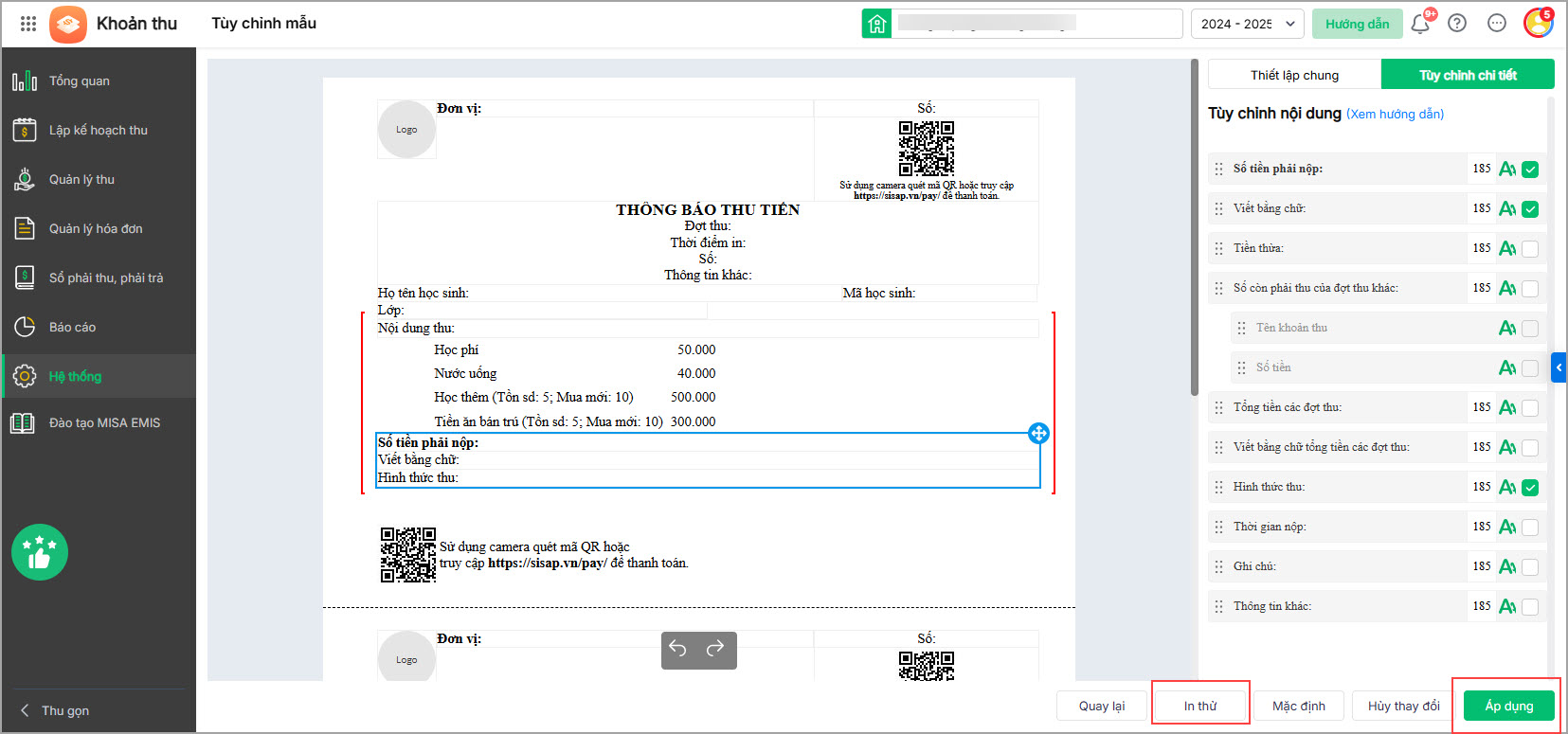Enable the Thời gian nộp checkbox

click(1530, 528)
